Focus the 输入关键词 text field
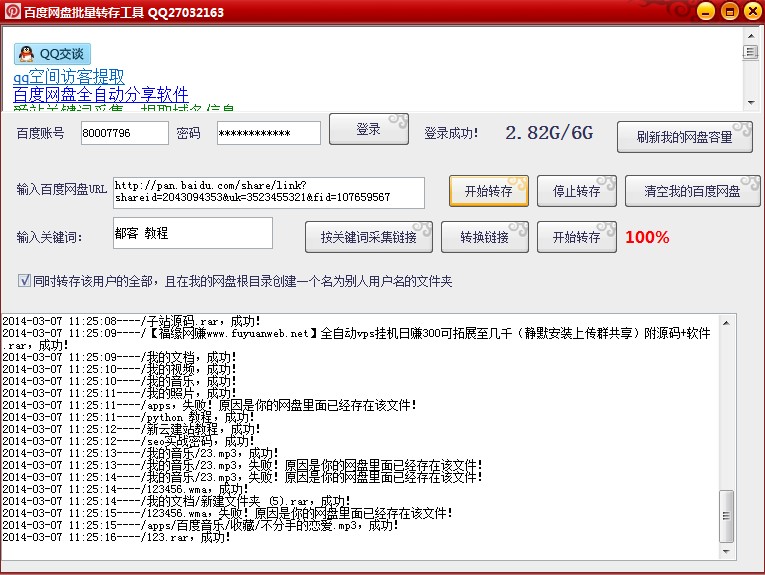Image resolution: width=765 pixels, height=575 pixels. [x=193, y=233]
